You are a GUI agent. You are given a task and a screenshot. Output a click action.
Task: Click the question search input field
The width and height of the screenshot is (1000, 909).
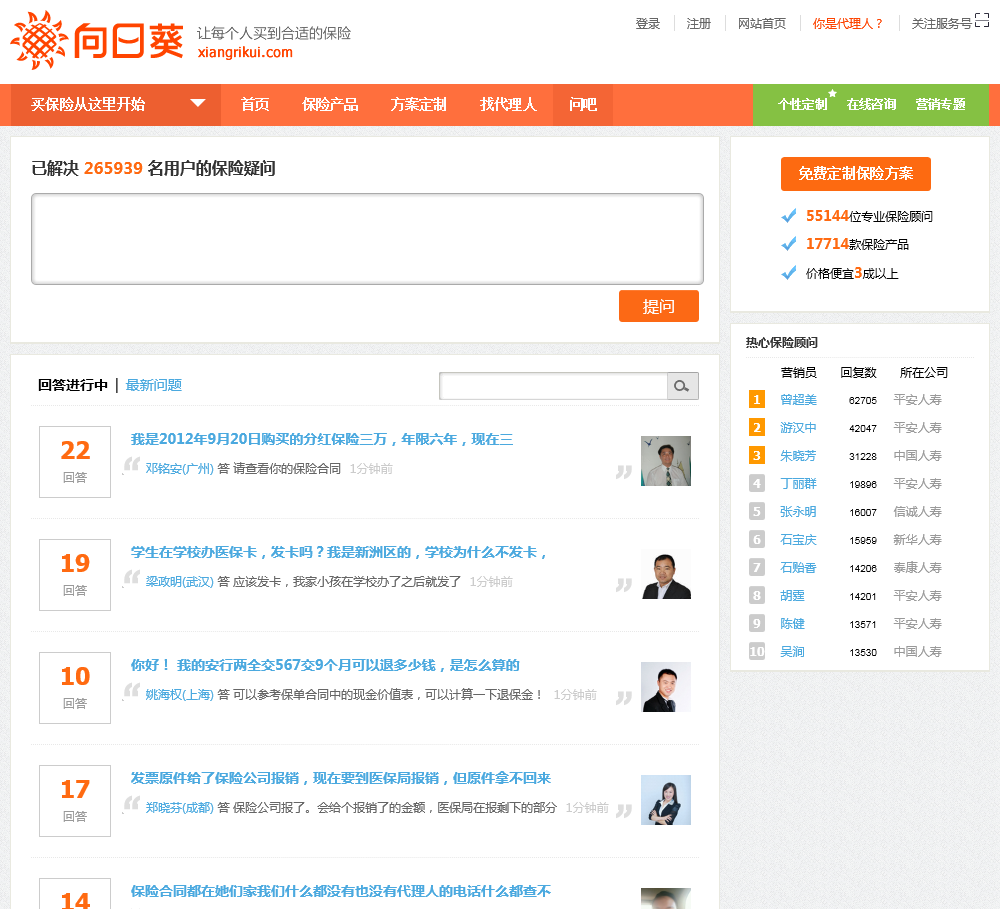[553, 386]
